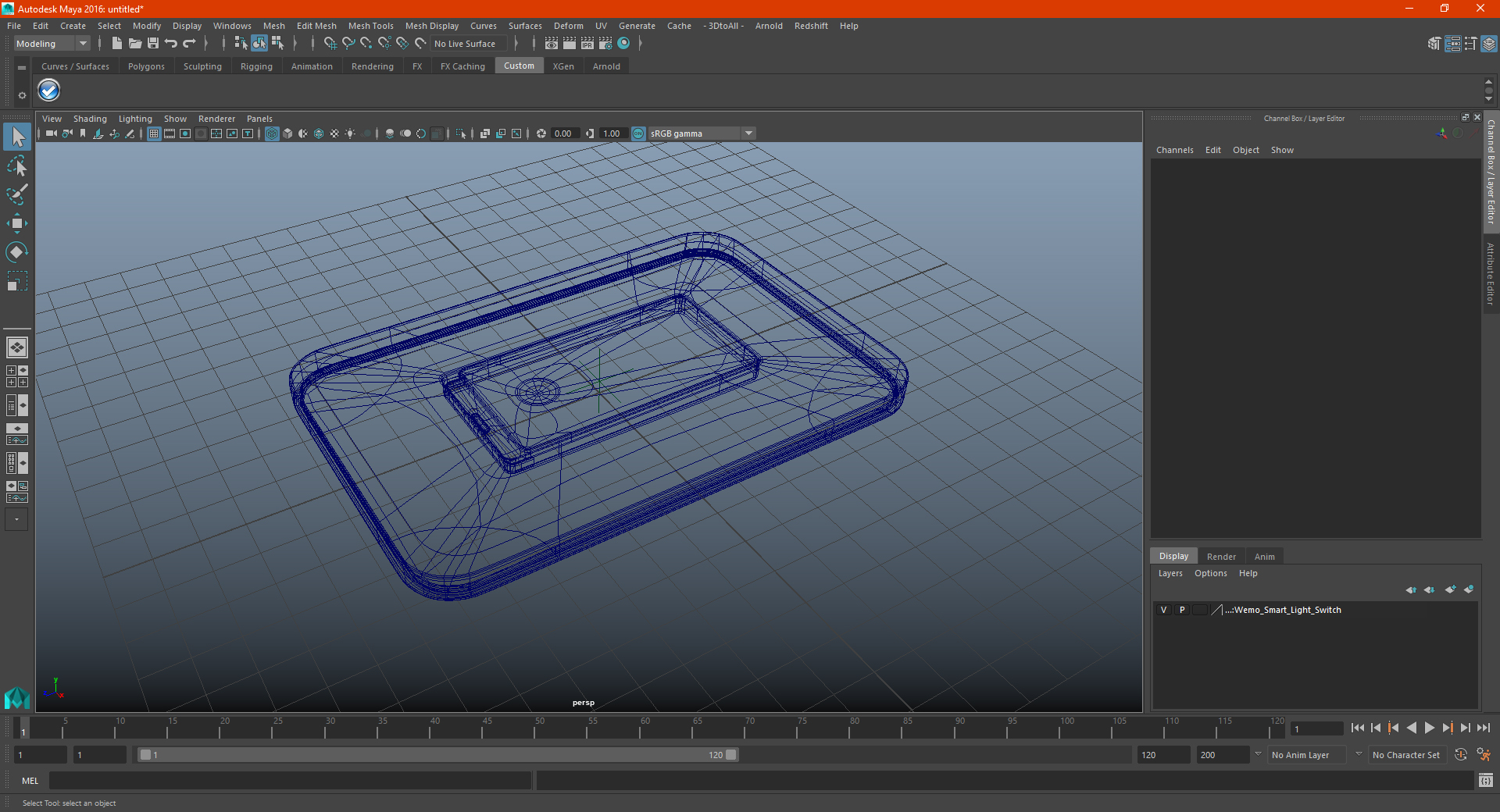Open shelf tab list menu icon

coord(22,68)
